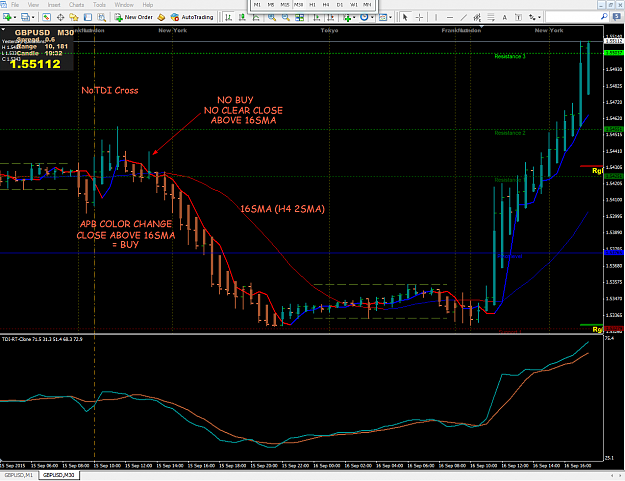Click the search magnifier icon

(x=604, y=17)
